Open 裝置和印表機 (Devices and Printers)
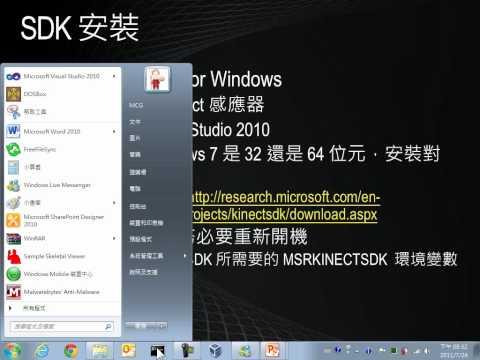 click(x=146, y=223)
